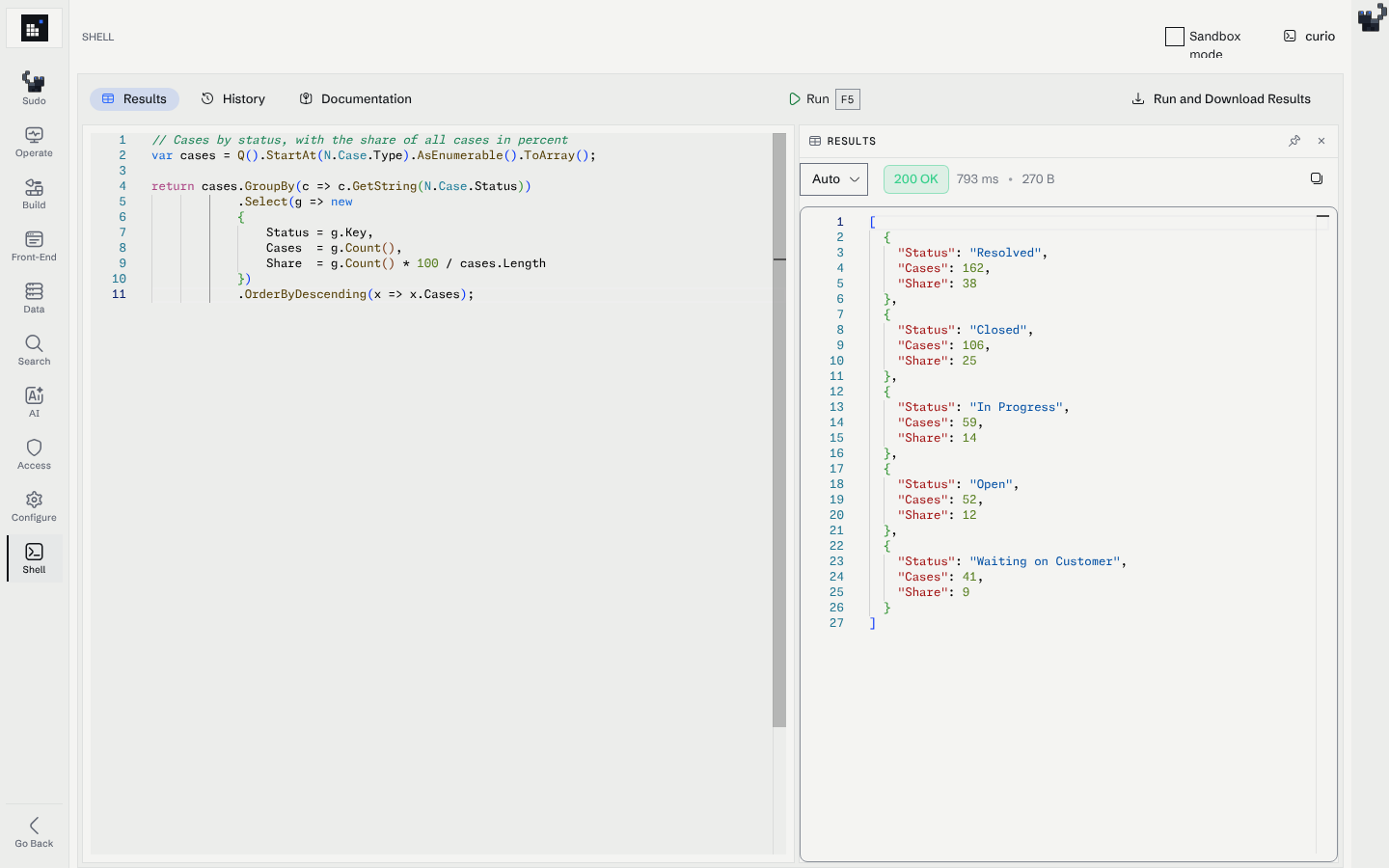
Task: Enable the Sandbox mode checkbox
Action: (x=1175, y=37)
